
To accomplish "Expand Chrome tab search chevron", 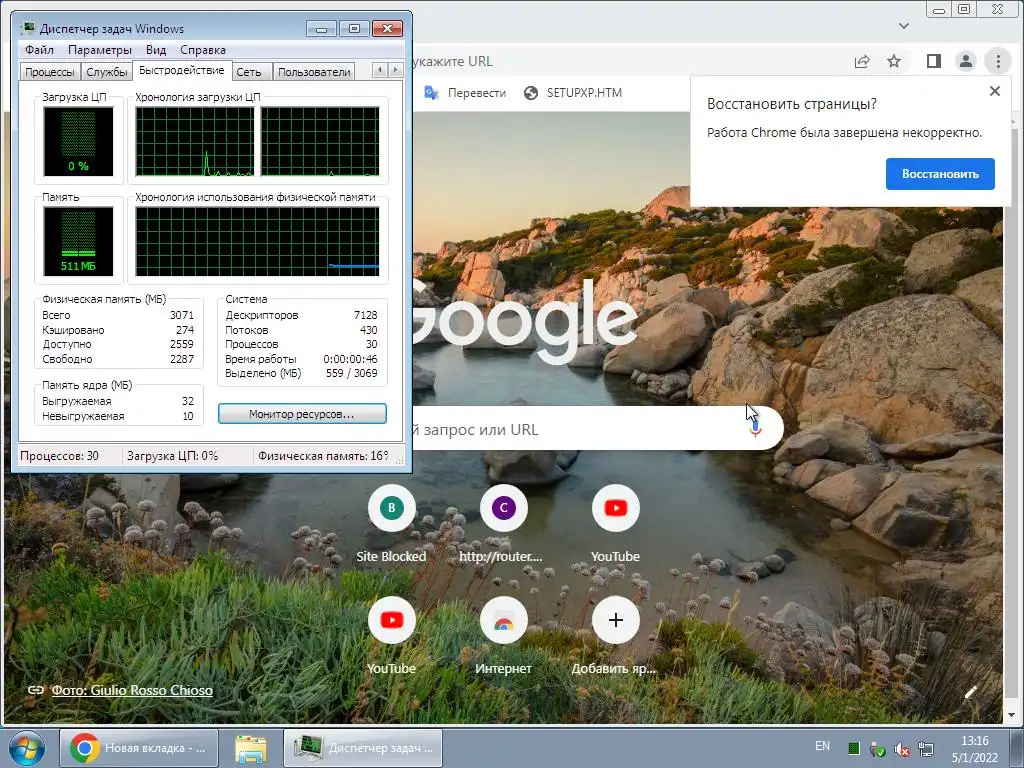I will [904, 26].
